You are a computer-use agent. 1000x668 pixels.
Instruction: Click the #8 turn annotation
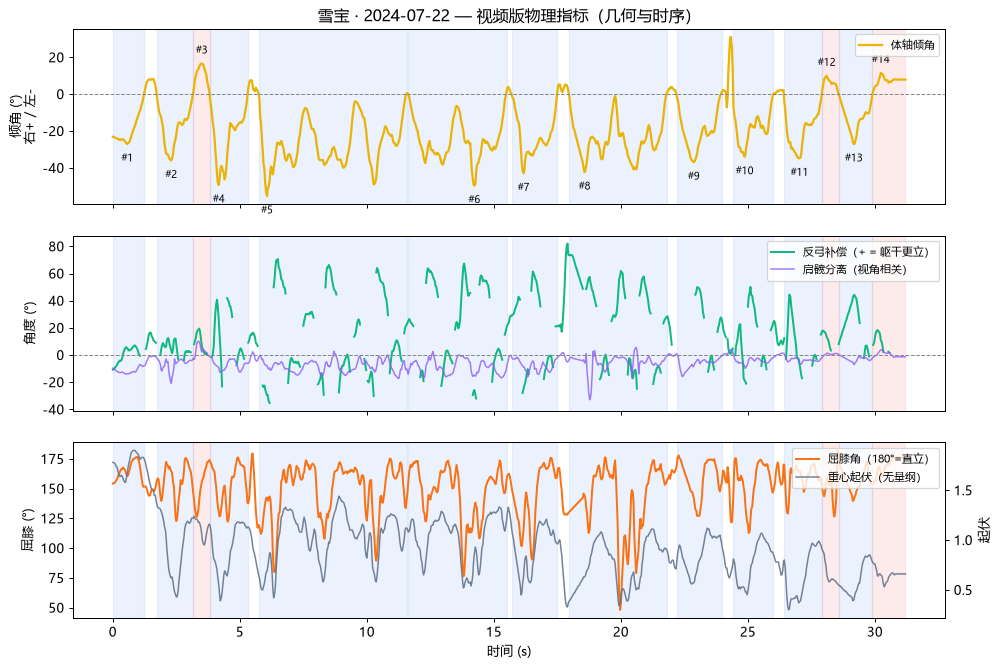(x=584, y=186)
